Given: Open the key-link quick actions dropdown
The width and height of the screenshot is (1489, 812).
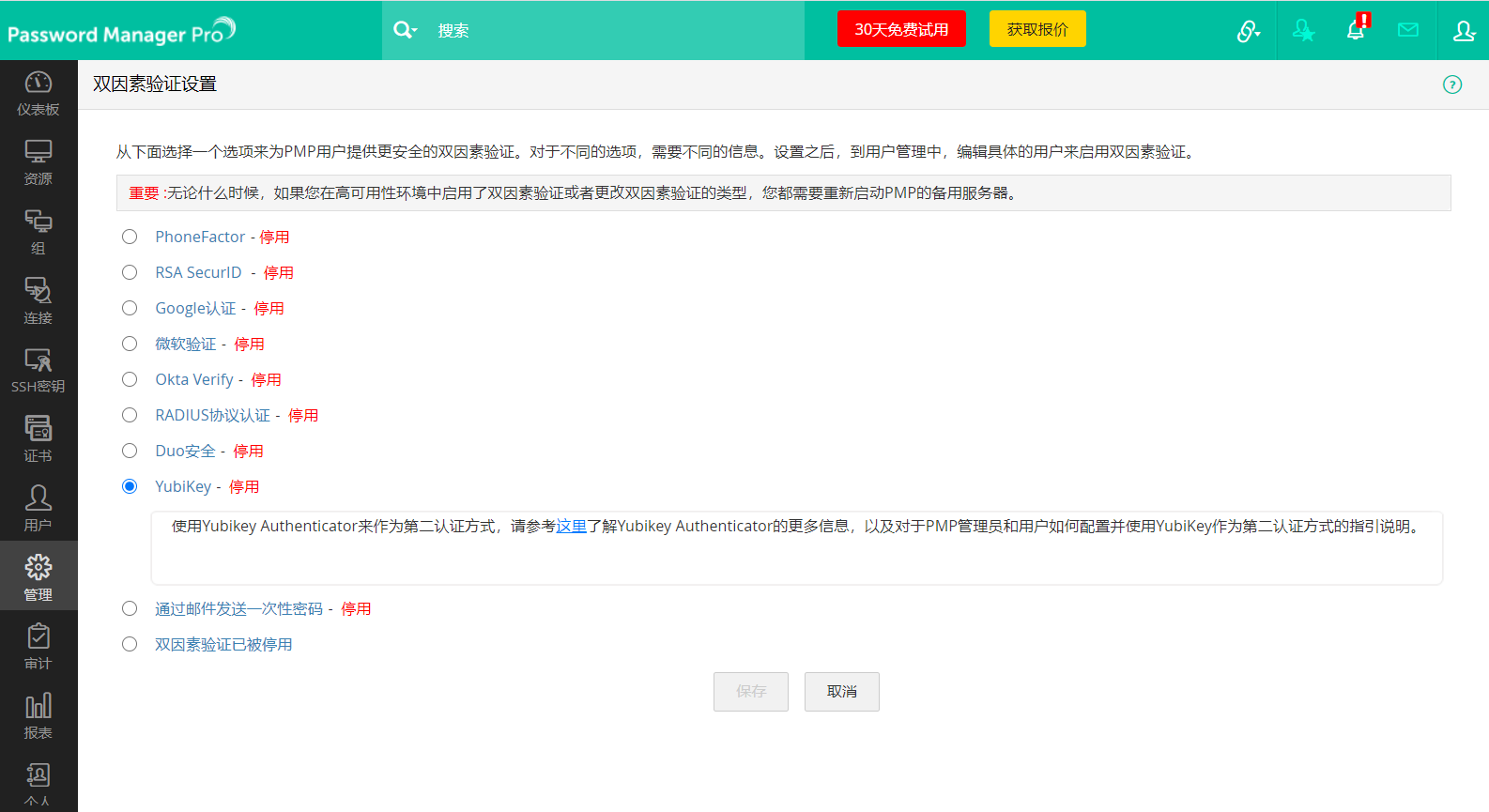Looking at the screenshot, I should click(1248, 31).
